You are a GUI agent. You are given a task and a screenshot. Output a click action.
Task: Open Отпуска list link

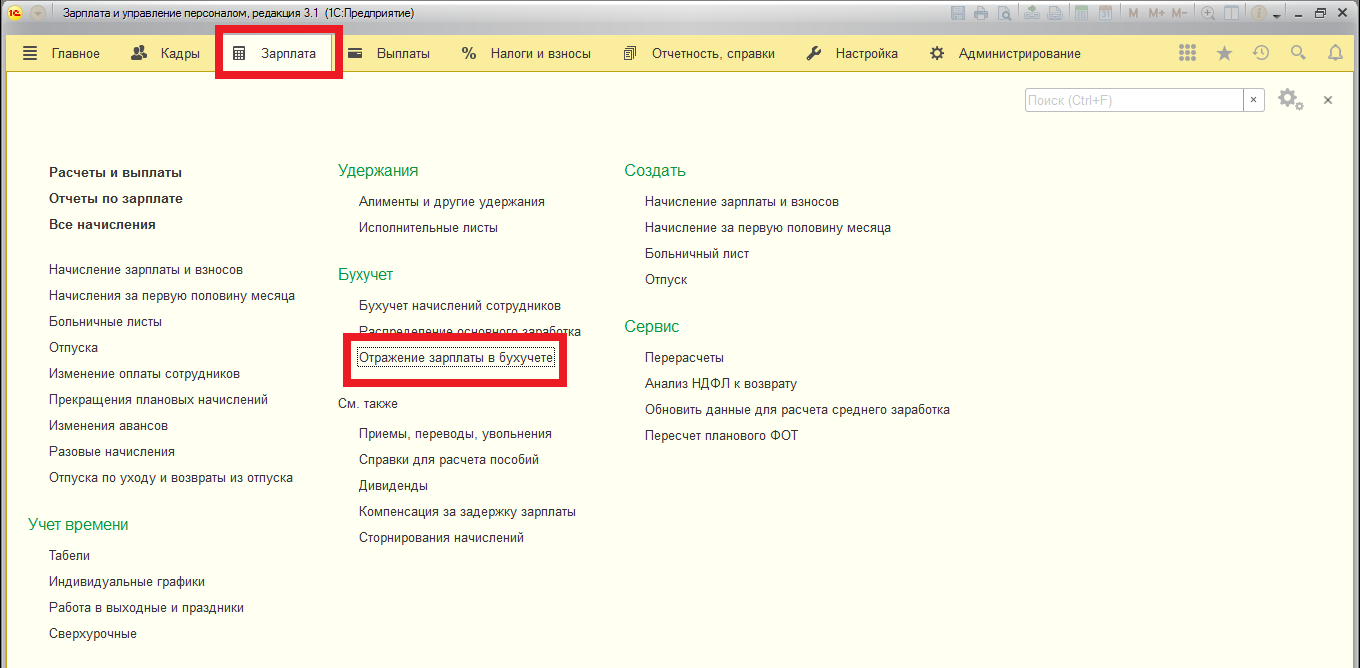(x=73, y=348)
